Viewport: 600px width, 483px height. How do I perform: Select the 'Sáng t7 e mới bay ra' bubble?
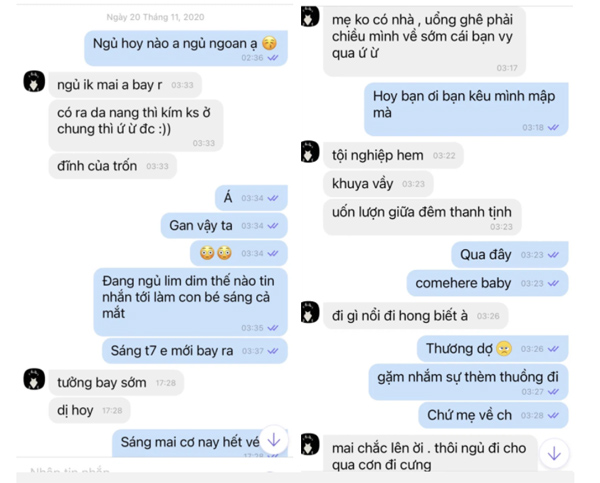click(195, 351)
